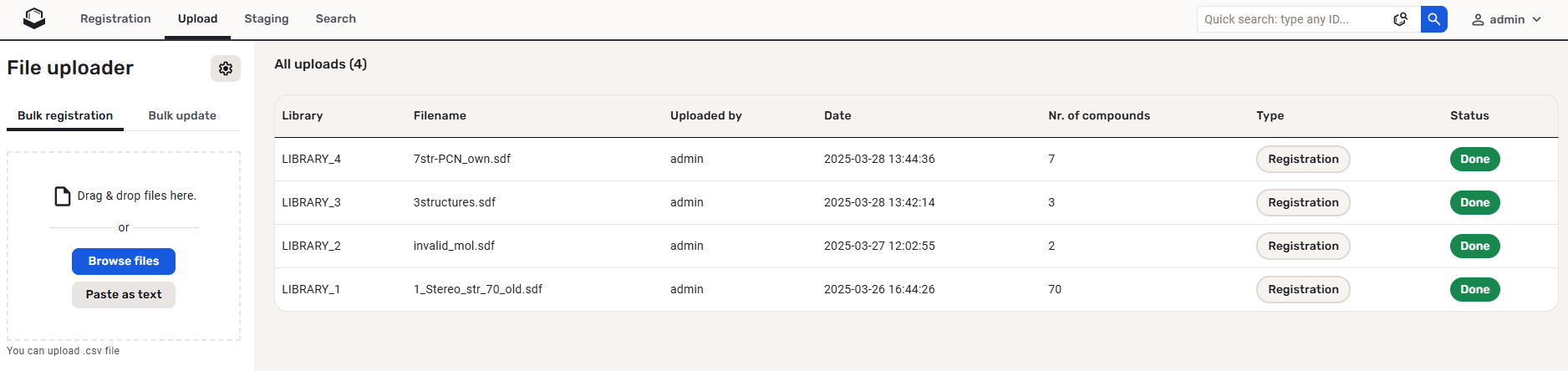Click the Browse files button
This screenshot has height=371, width=1568.
click(124, 262)
